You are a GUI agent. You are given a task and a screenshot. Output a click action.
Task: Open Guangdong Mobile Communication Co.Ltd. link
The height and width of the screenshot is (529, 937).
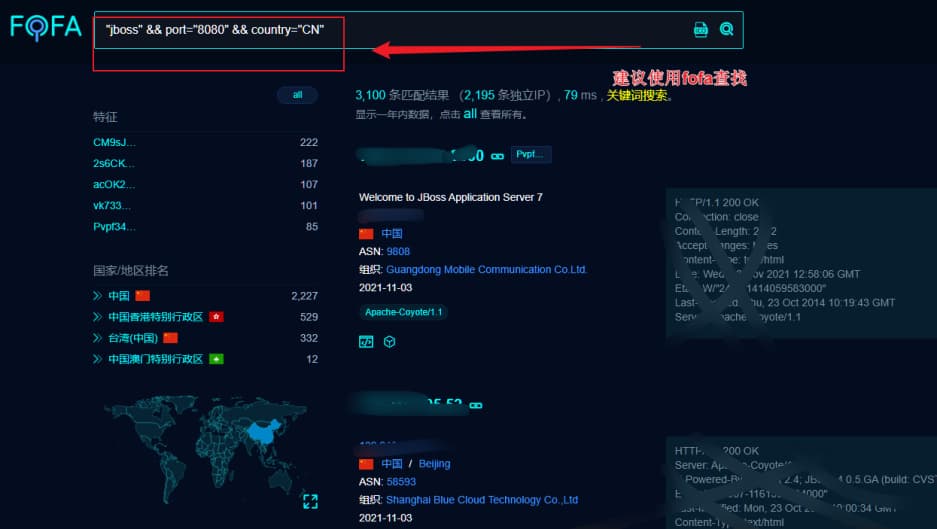pyautogui.click(x=486, y=270)
